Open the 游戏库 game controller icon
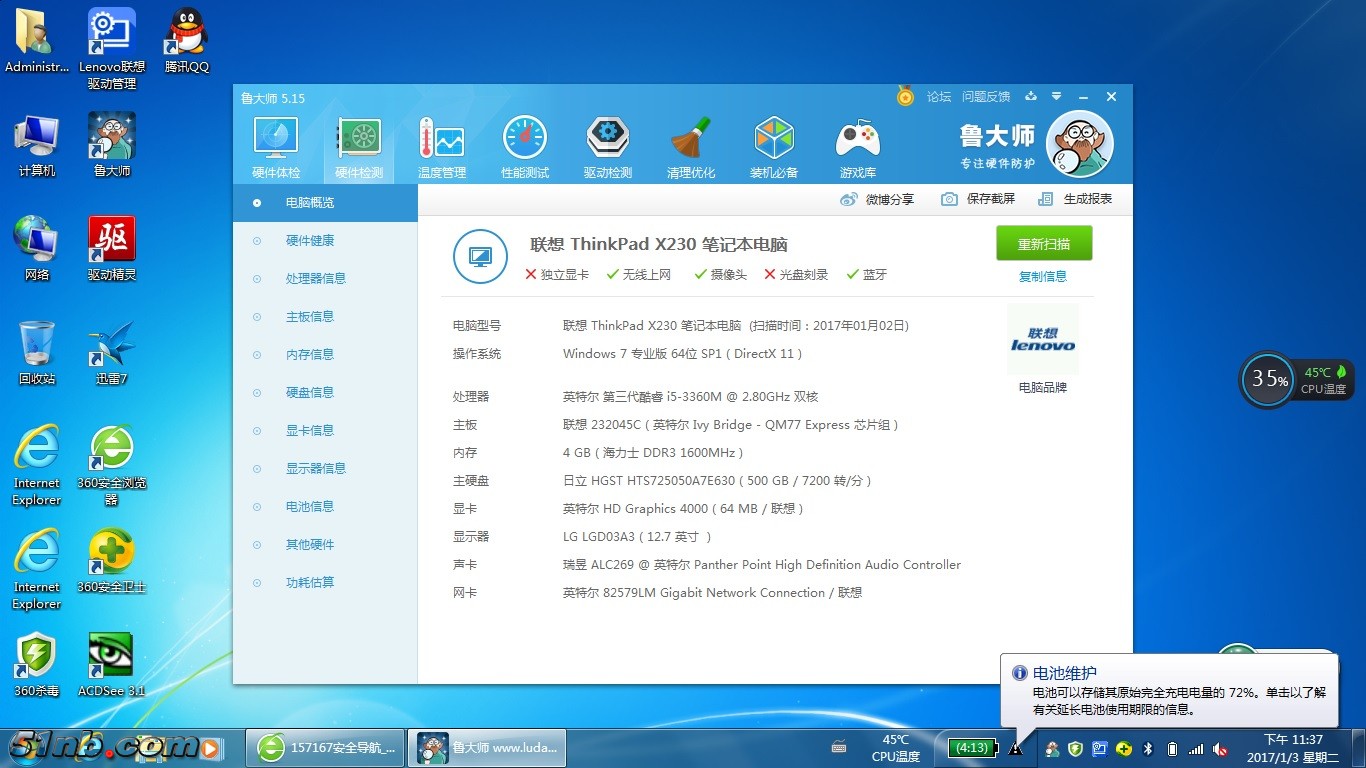The height and width of the screenshot is (768, 1366). point(857,148)
